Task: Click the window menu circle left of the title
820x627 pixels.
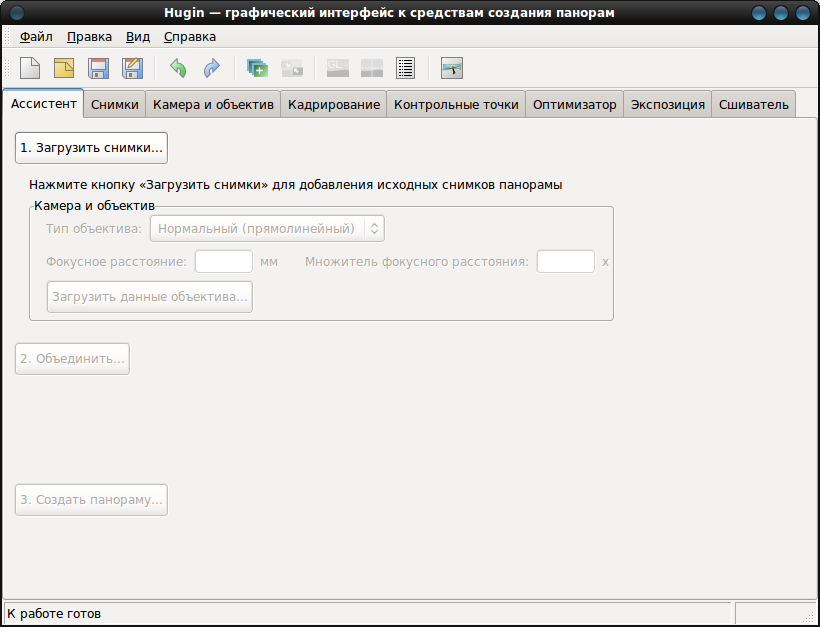Action: (x=17, y=13)
